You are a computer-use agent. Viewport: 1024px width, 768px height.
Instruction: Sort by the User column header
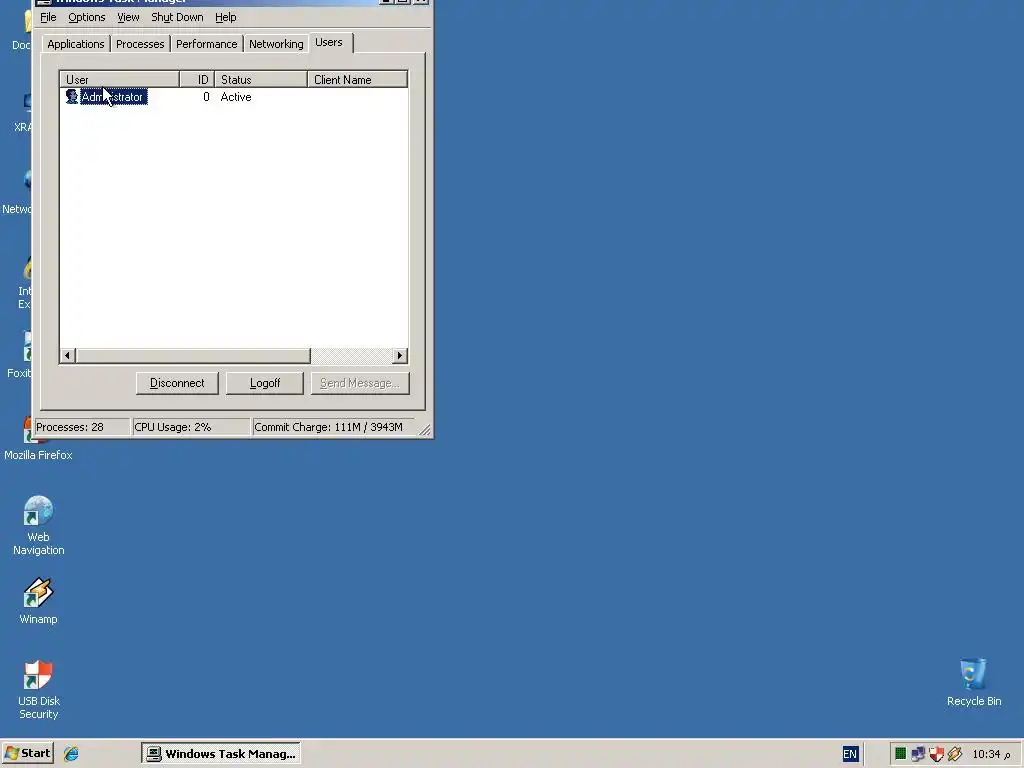pos(120,80)
